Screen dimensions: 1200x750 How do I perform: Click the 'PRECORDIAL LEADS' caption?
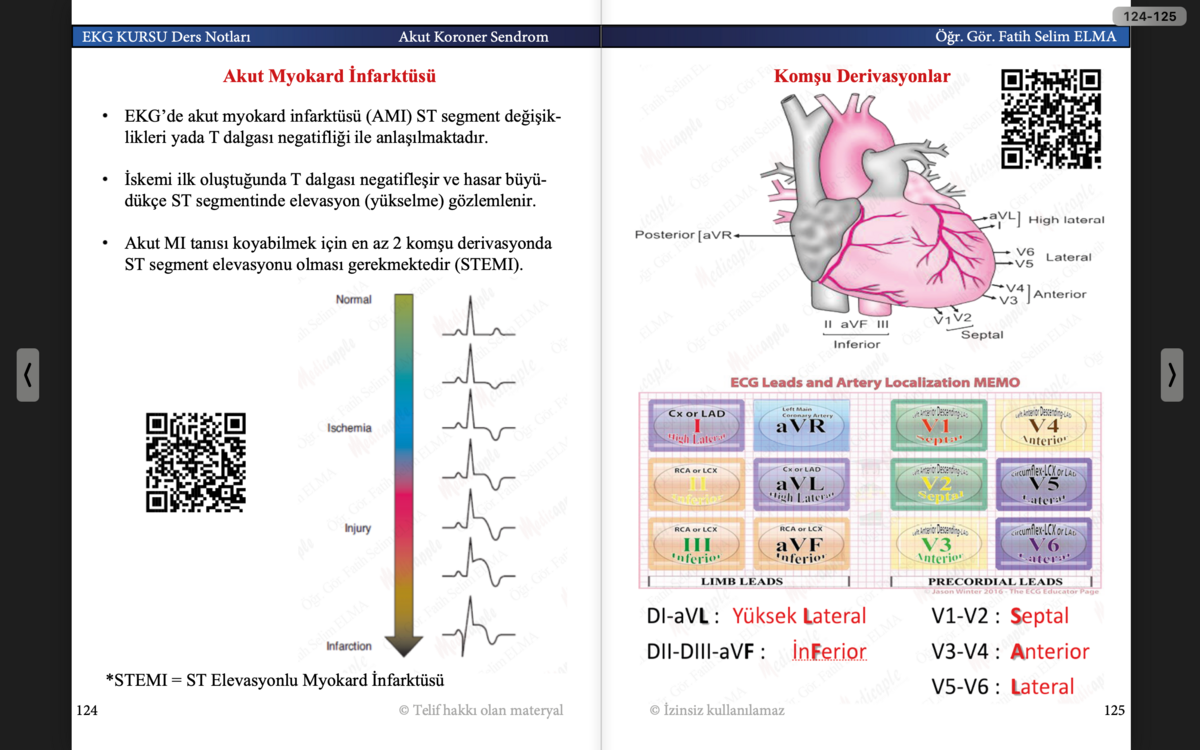pos(995,581)
